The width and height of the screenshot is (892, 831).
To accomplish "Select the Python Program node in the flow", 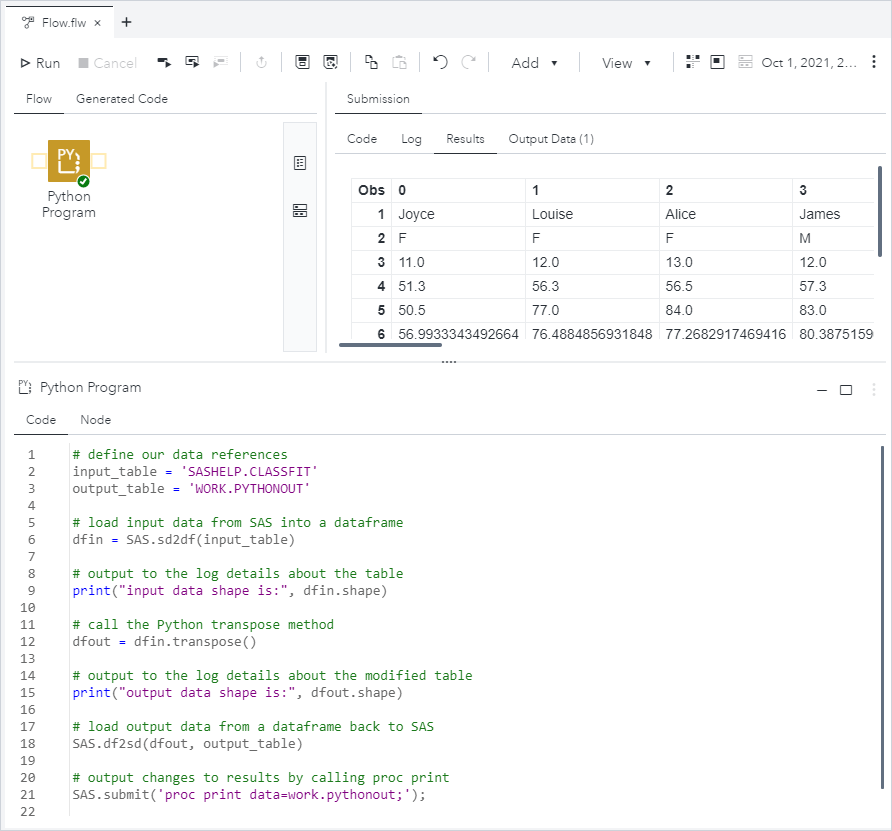I will [69, 163].
